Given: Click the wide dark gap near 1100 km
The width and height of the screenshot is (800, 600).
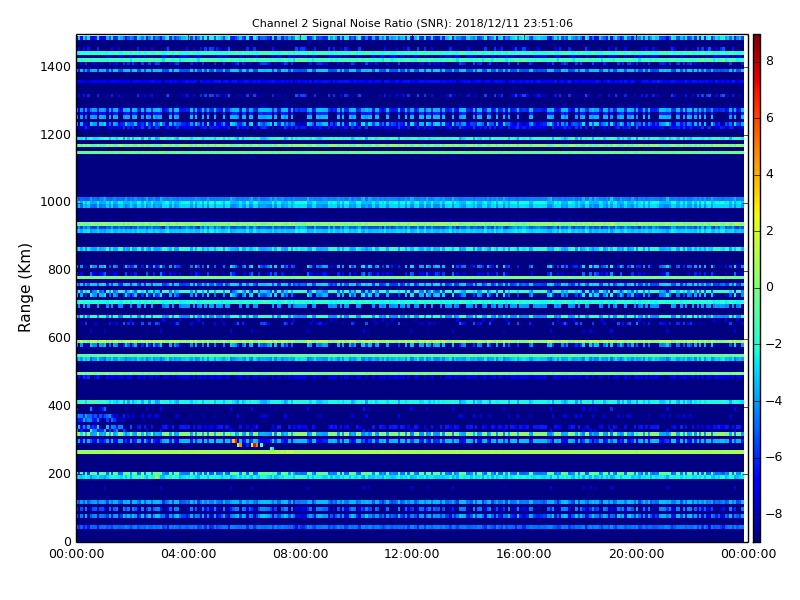Looking at the screenshot, I should click(x=410, y=176).
